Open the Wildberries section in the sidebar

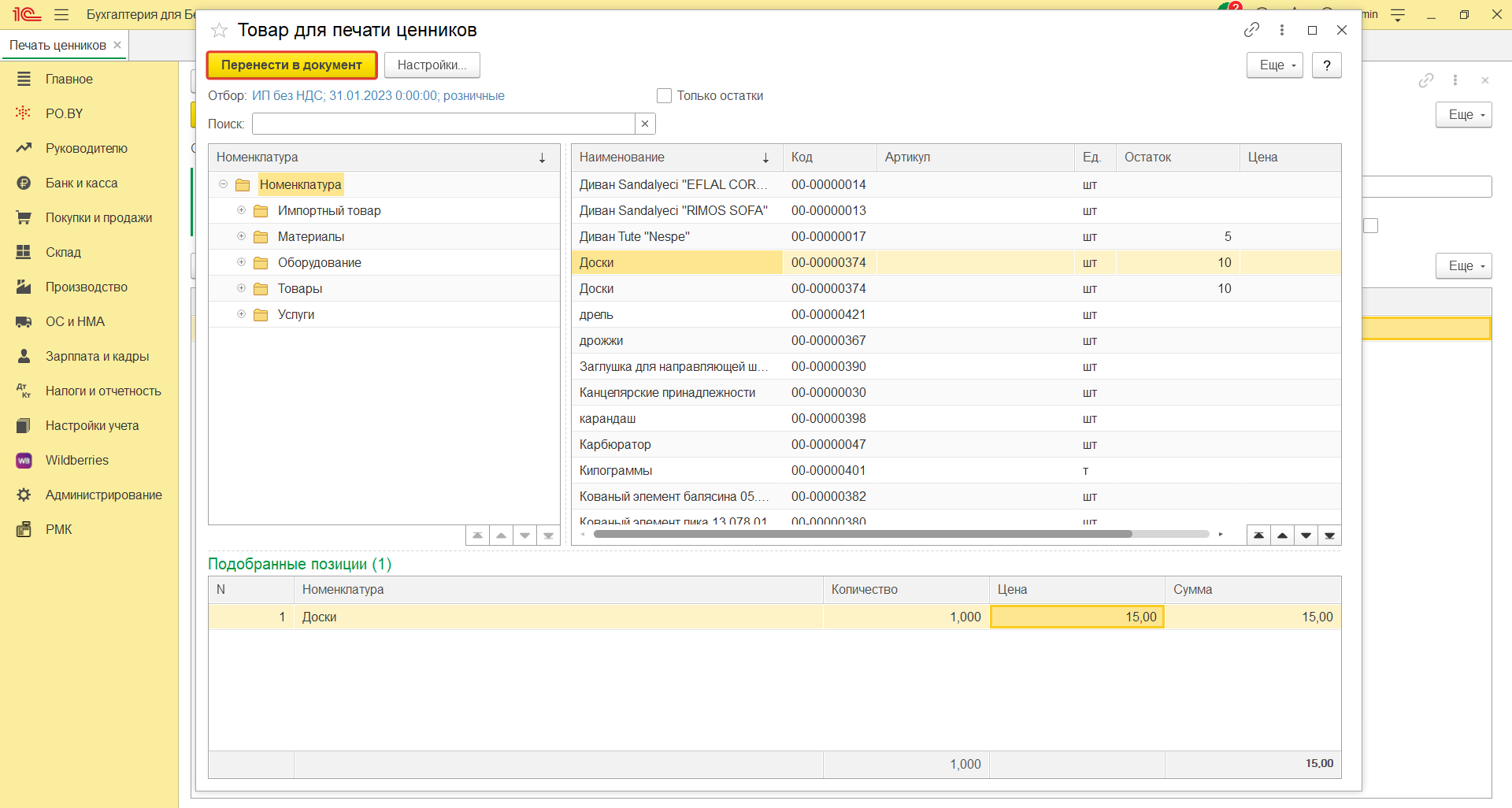coord(76,460)
